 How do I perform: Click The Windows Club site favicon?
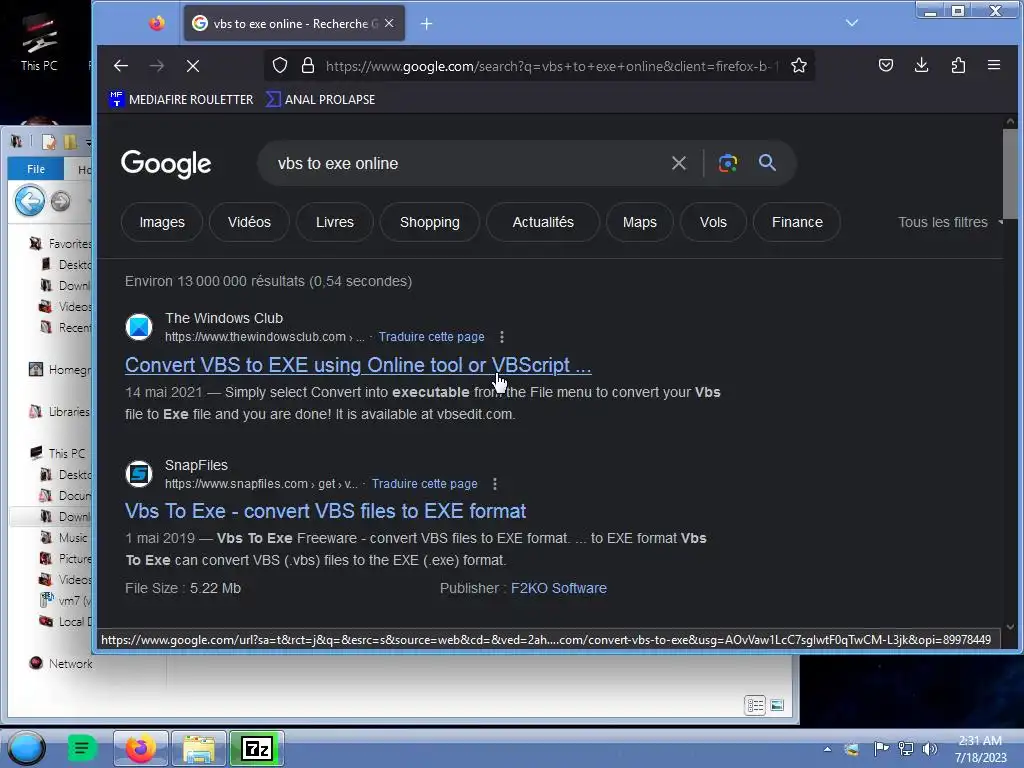pos(139,327)
